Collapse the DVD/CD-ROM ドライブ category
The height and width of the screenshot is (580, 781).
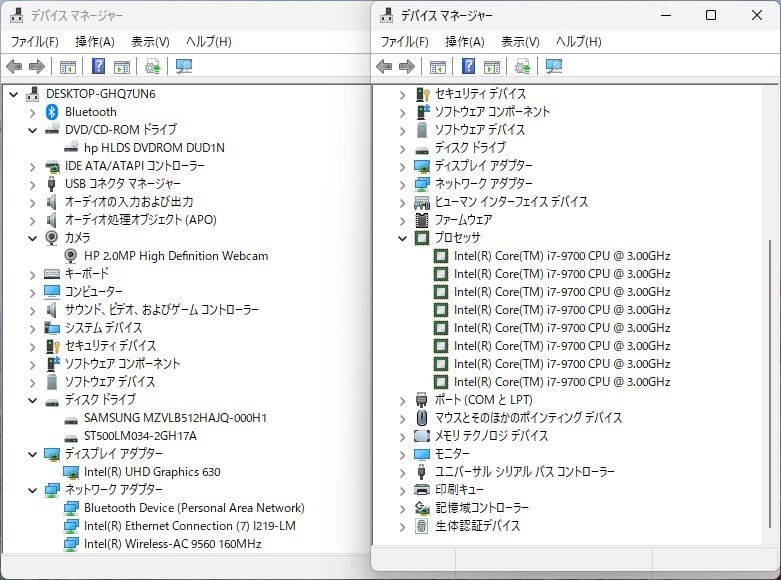[33, 130]
